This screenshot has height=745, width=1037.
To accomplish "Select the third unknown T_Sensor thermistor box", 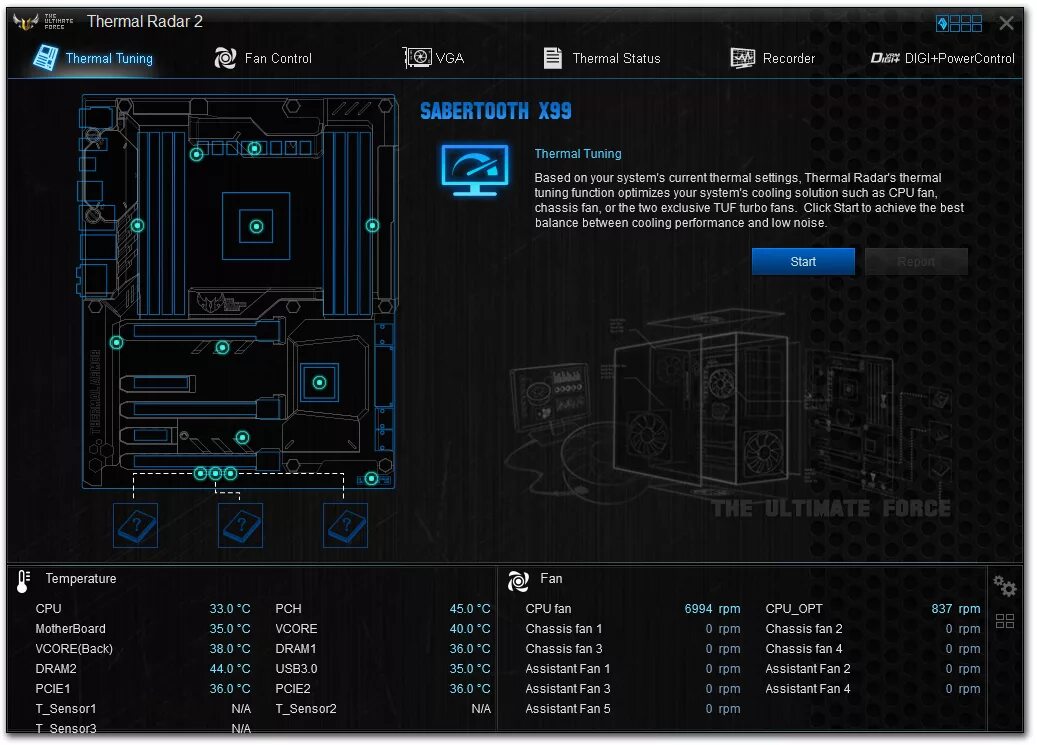I will [x=345, y=526].
